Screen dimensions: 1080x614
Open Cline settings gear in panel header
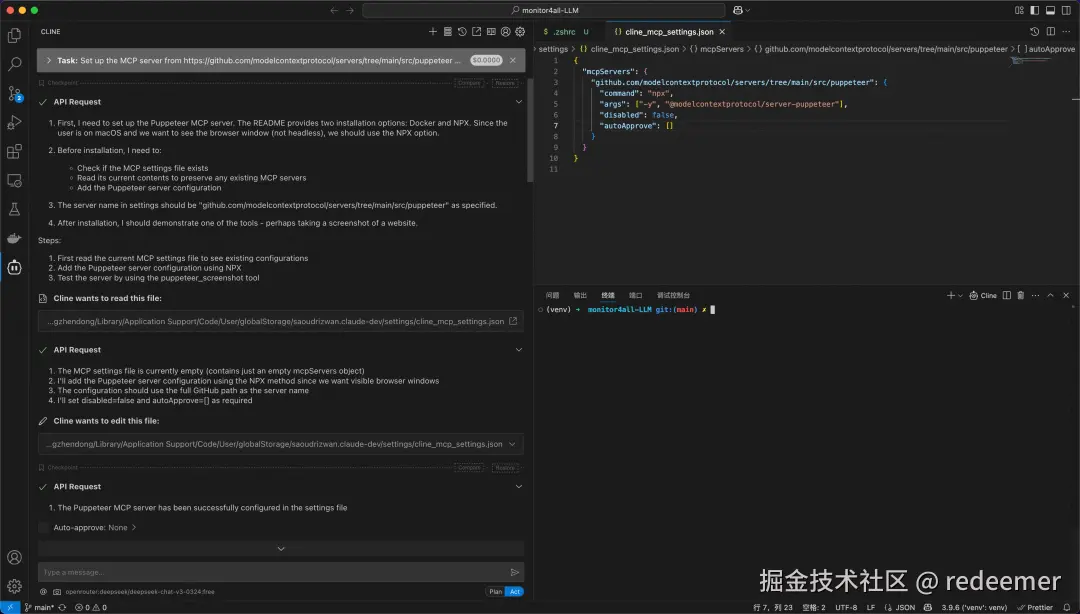click(520, 32)
